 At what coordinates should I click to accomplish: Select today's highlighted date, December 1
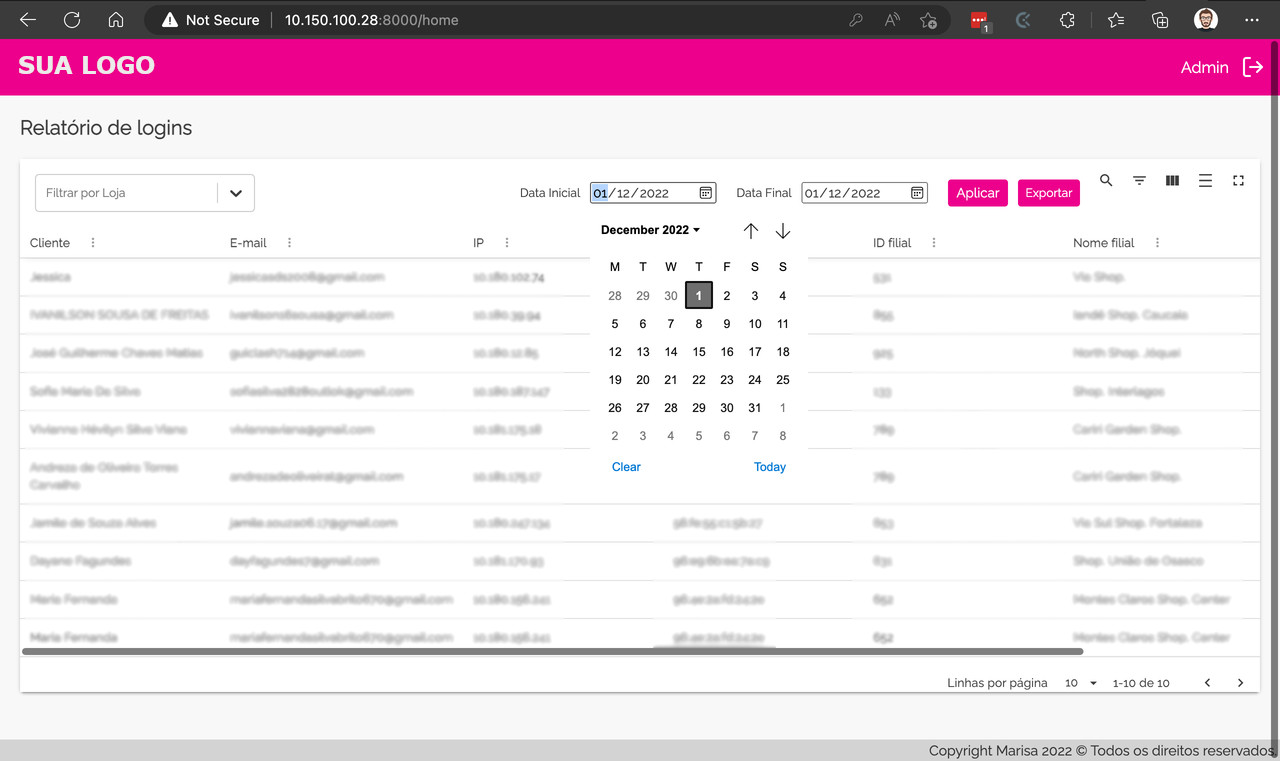click(x=698, y=295)
